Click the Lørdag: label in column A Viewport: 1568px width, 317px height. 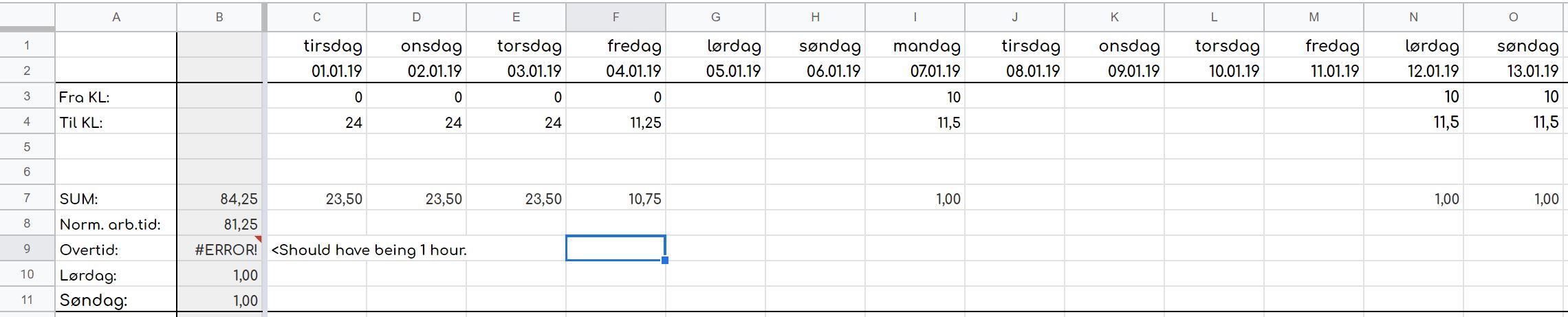pos(116,275)
